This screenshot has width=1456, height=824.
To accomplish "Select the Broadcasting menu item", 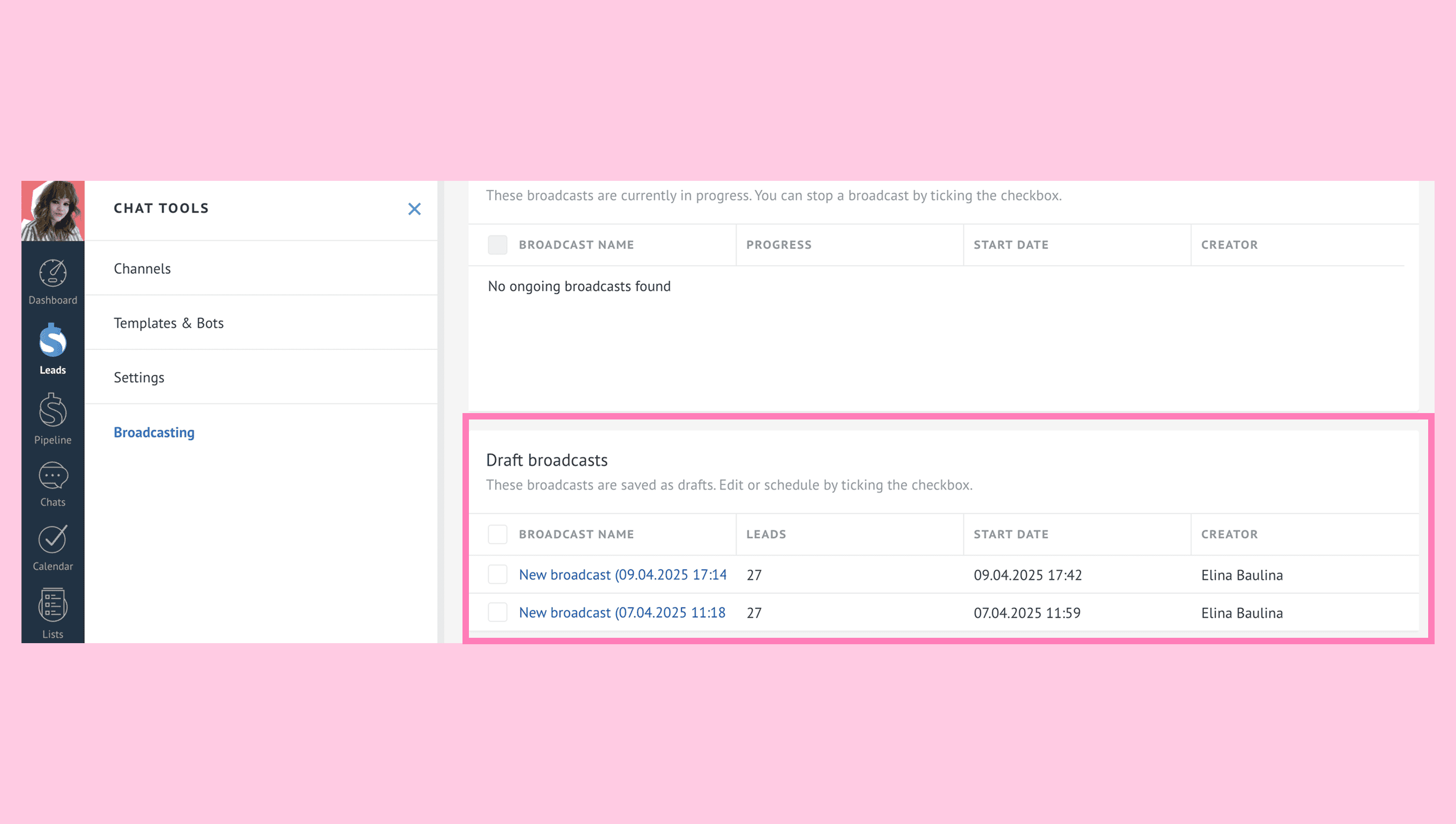I will [154, 432].
